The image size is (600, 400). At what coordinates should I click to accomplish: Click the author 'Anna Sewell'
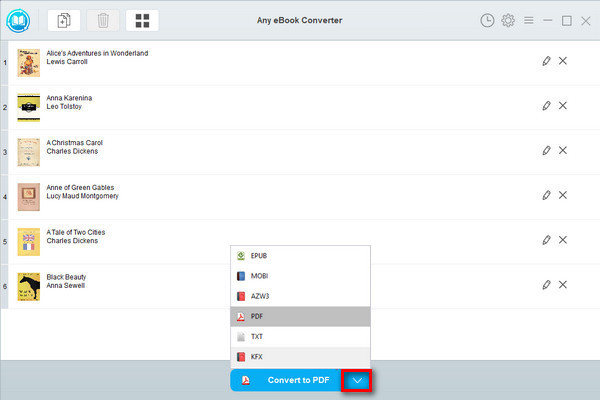click(x=66, y=286)
